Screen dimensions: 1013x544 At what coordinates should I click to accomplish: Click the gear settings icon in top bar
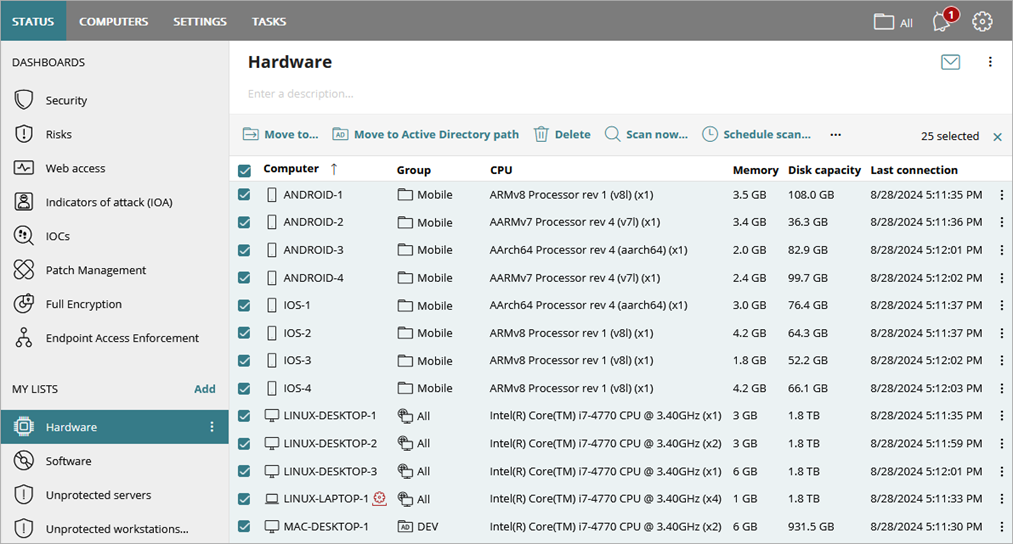point(983,21)
